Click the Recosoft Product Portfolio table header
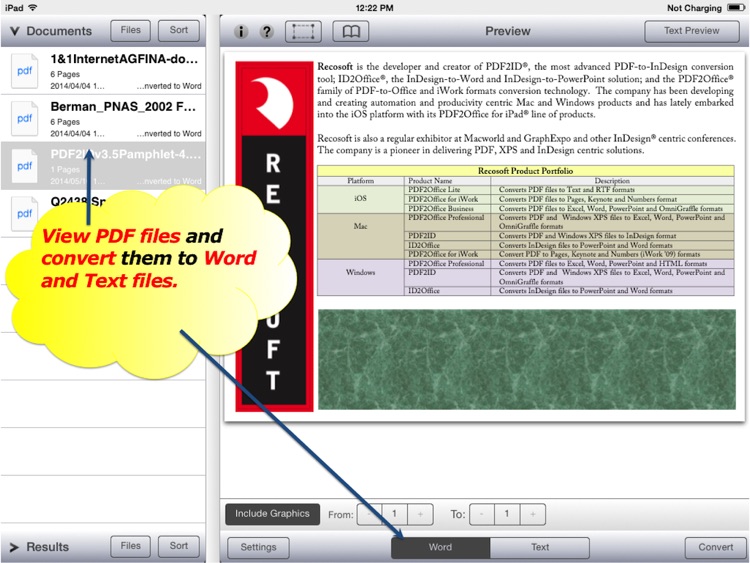 tap(525, 171)
